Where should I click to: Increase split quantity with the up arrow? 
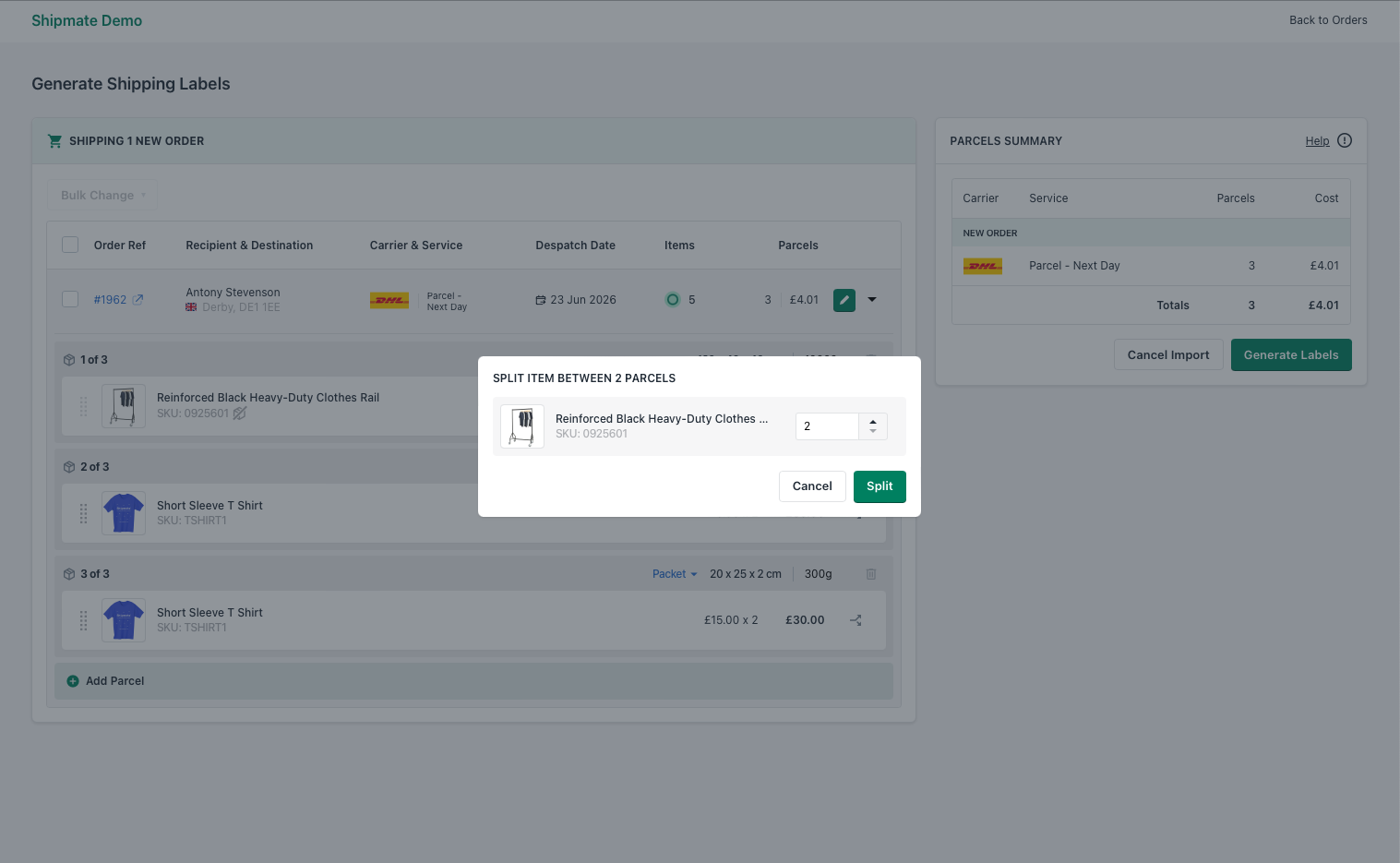click(x=873, y=421)
